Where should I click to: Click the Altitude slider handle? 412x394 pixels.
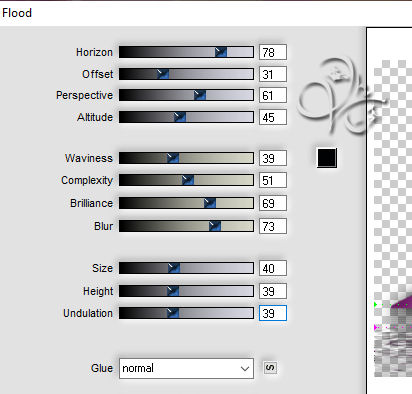(180, 117)
